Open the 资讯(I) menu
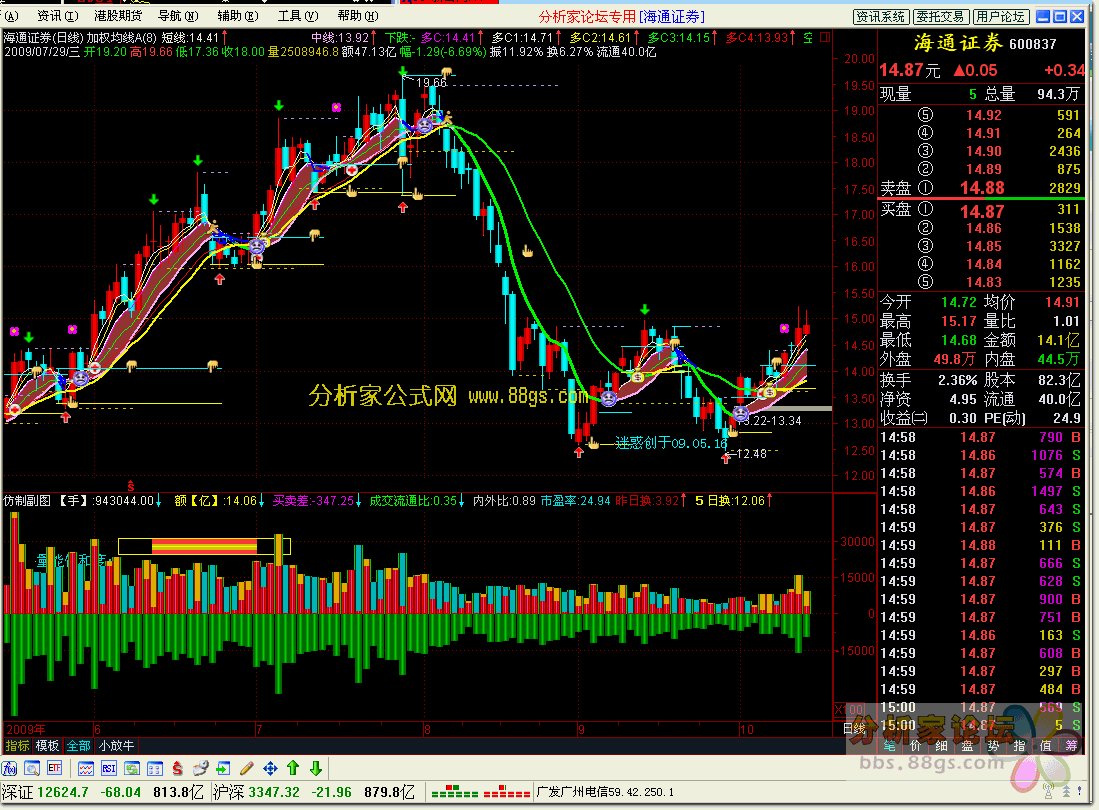 coord(57,15)
